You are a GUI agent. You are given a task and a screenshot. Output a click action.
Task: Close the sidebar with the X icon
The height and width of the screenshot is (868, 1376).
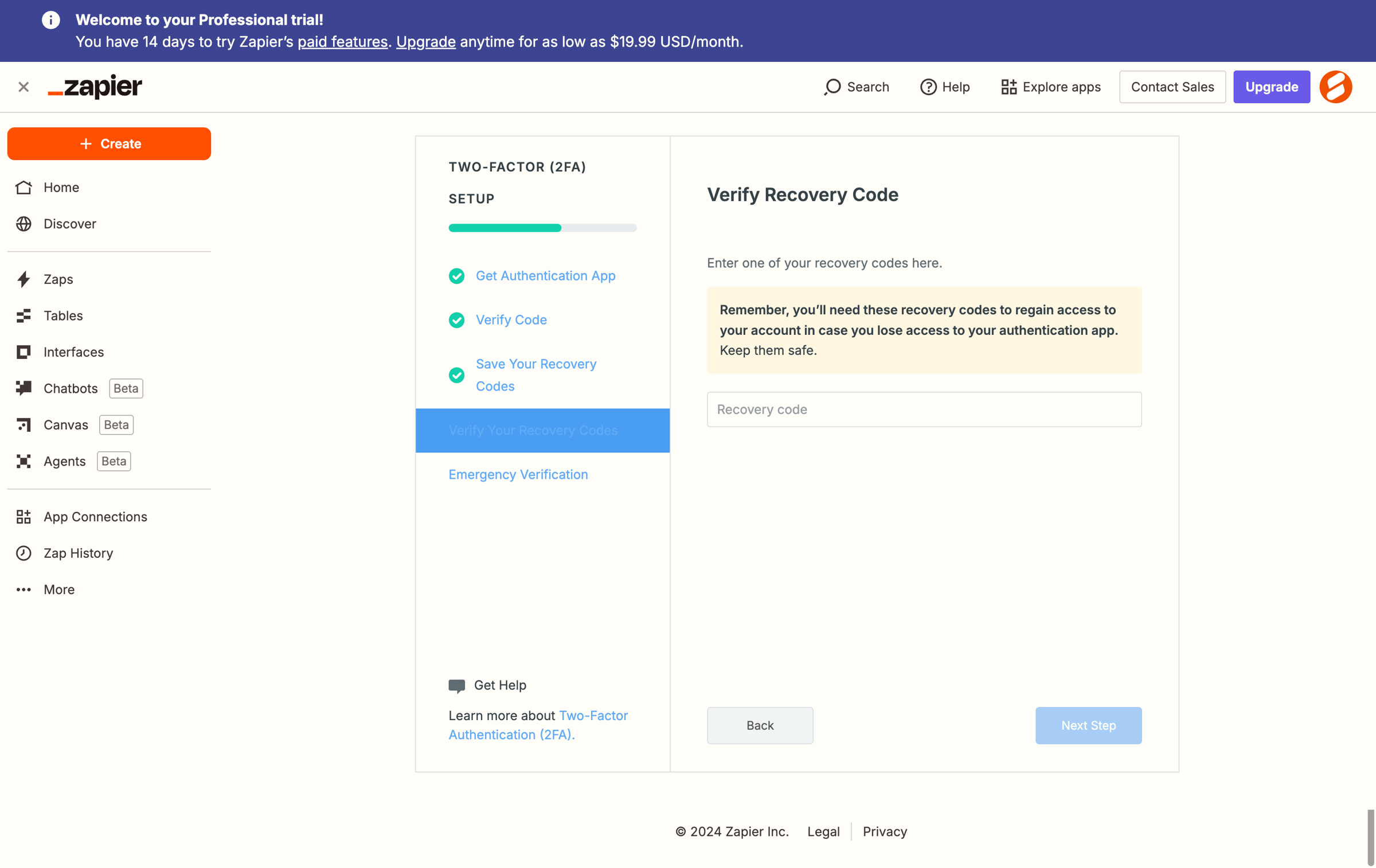pyautogui.click(x=24, y=87)
